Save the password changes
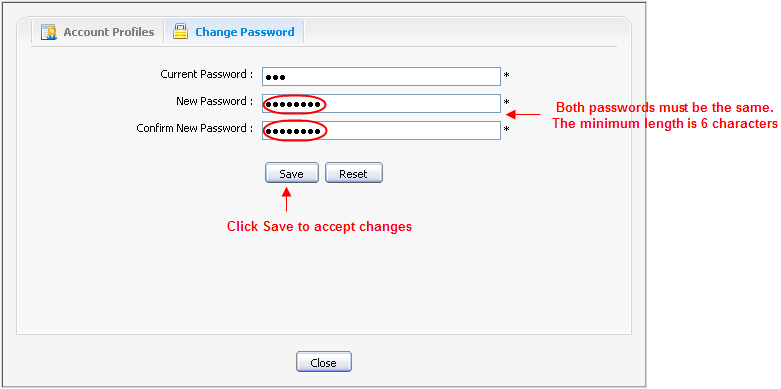 tap(291, 173)
